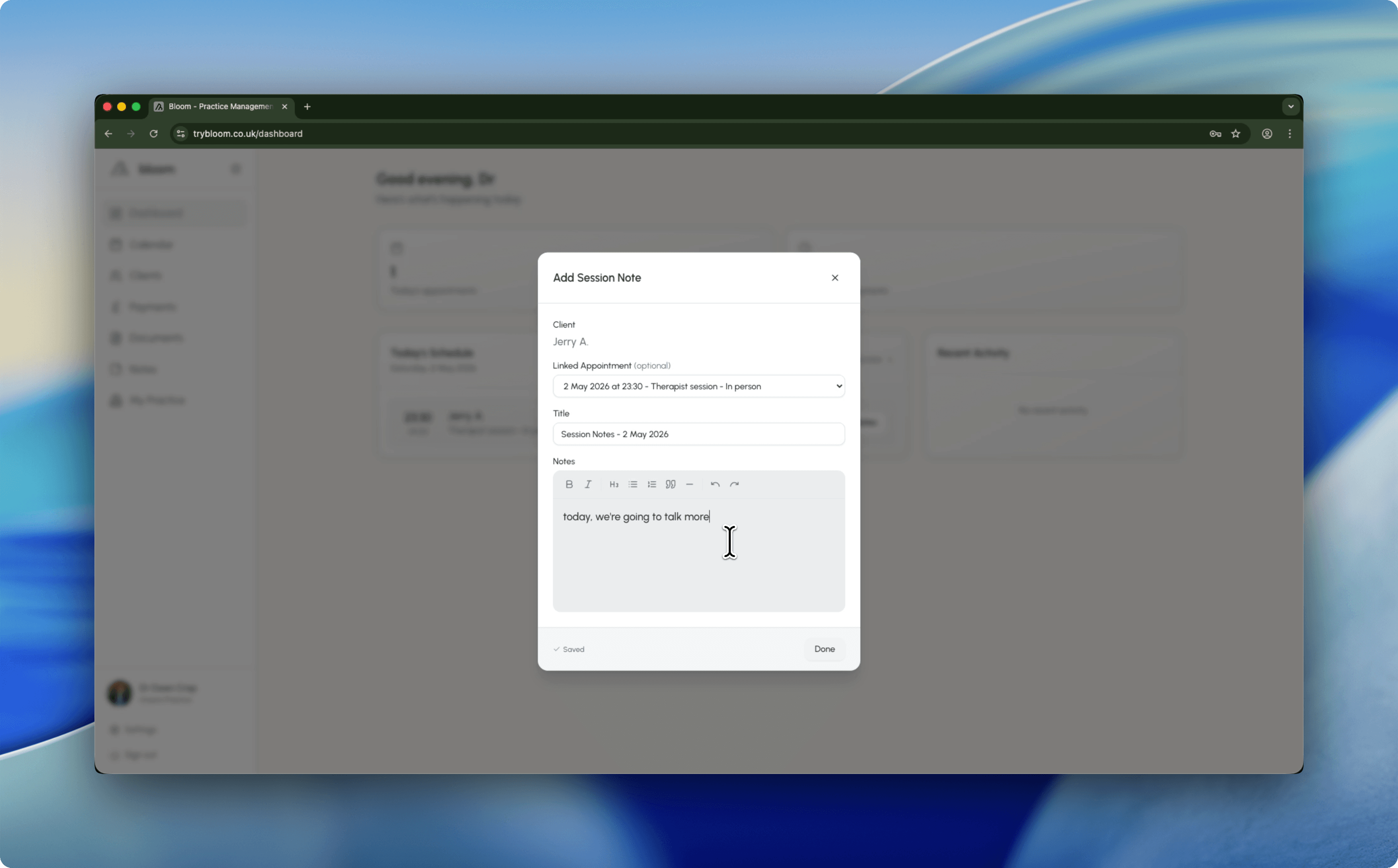Expand the tab search dropdown arrow
This screenshot has height=868, width=1398.
coord(1291,107)
